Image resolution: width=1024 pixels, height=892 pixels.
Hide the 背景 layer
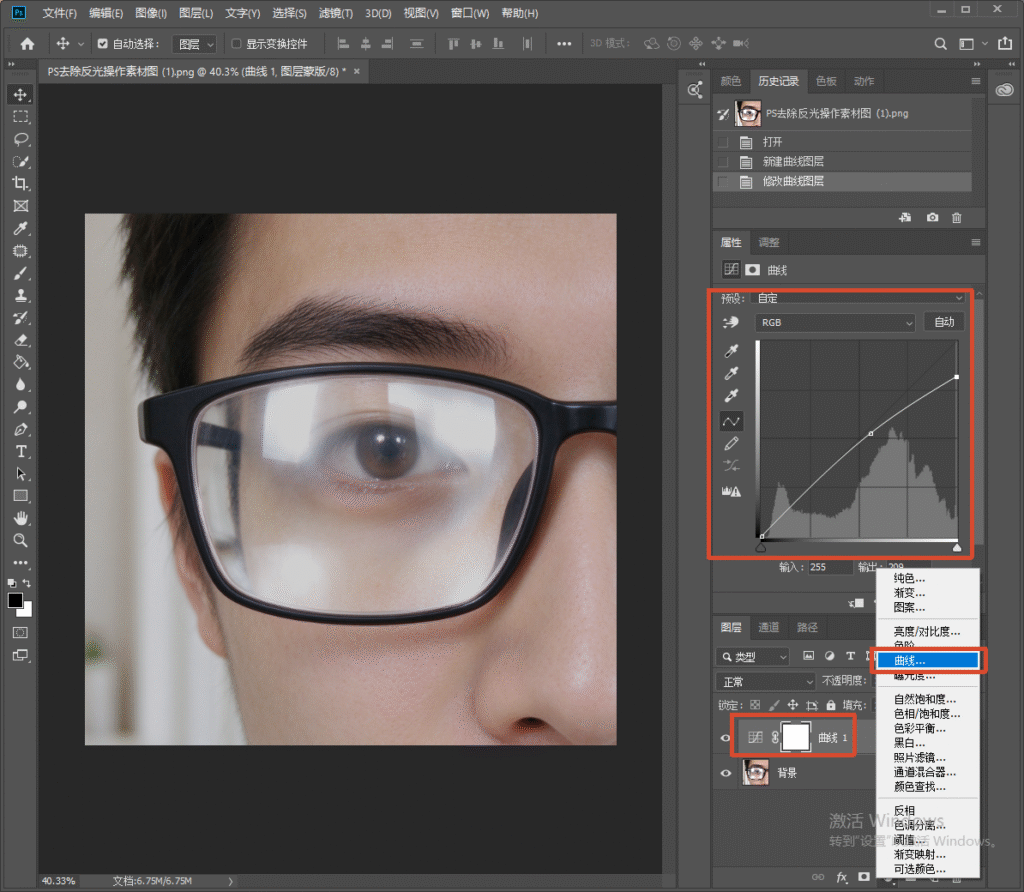pos(726,773)
